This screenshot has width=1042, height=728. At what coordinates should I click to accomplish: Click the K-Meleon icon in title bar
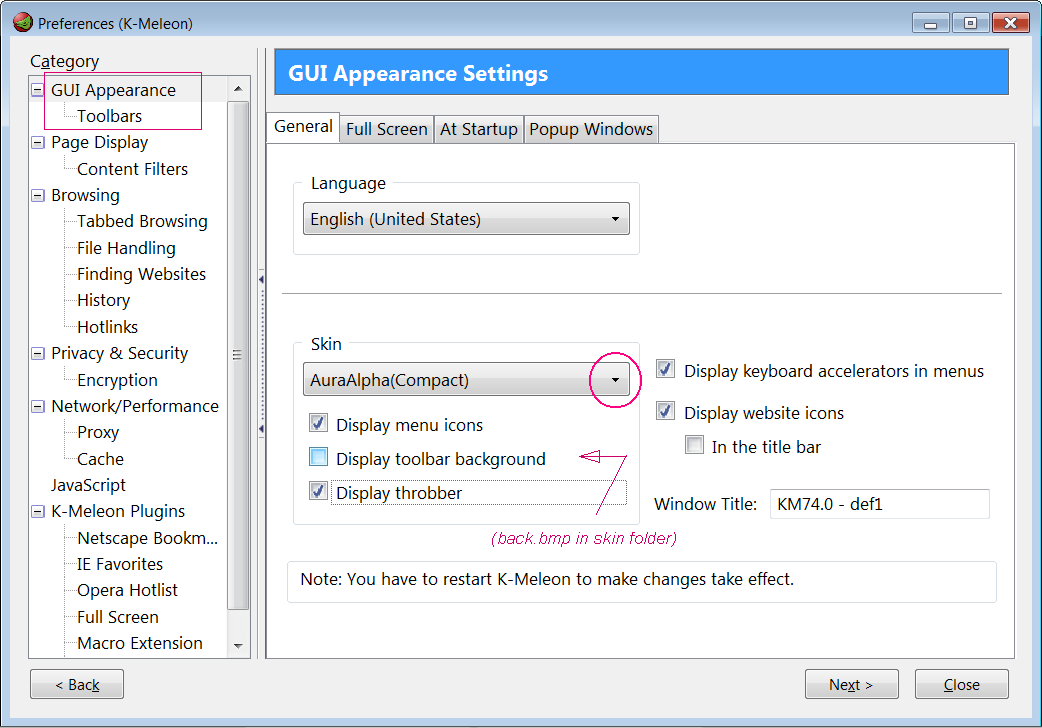[22, 22]
